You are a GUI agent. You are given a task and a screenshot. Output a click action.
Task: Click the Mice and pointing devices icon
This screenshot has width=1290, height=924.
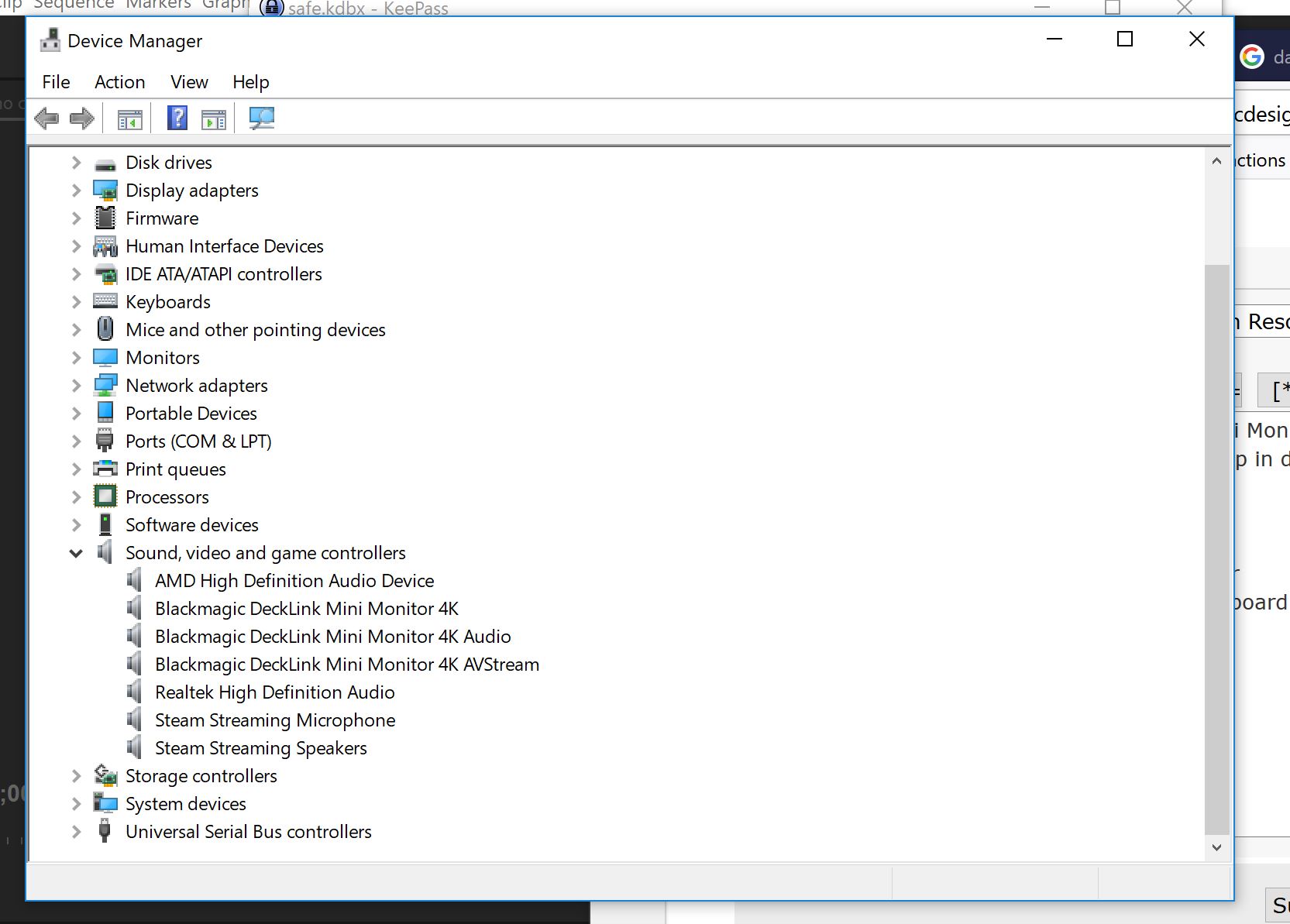[x=105, y=329]
